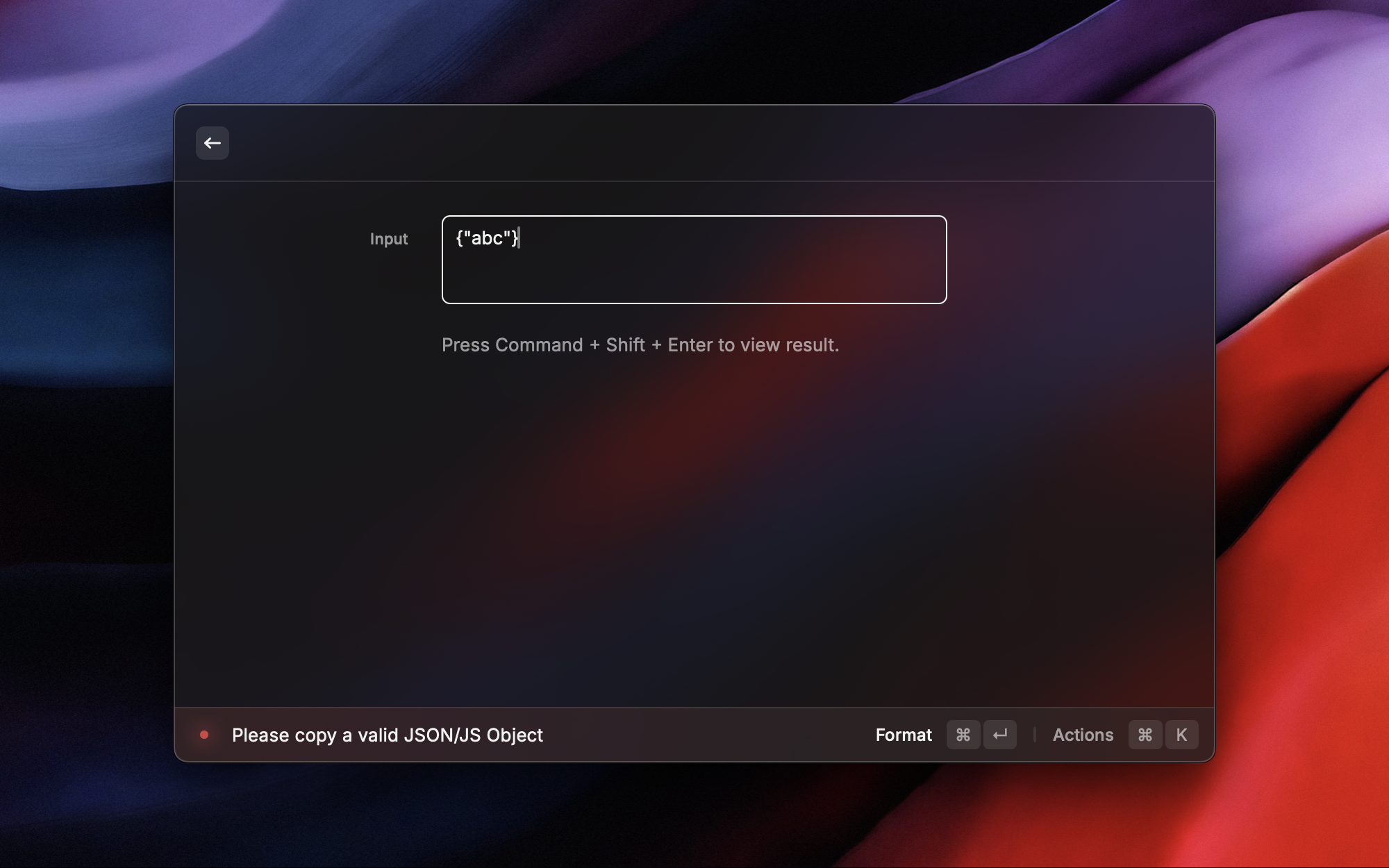Go back using the left arrow button
This screenshot has height=868, width=1389.
click(212, 143)
